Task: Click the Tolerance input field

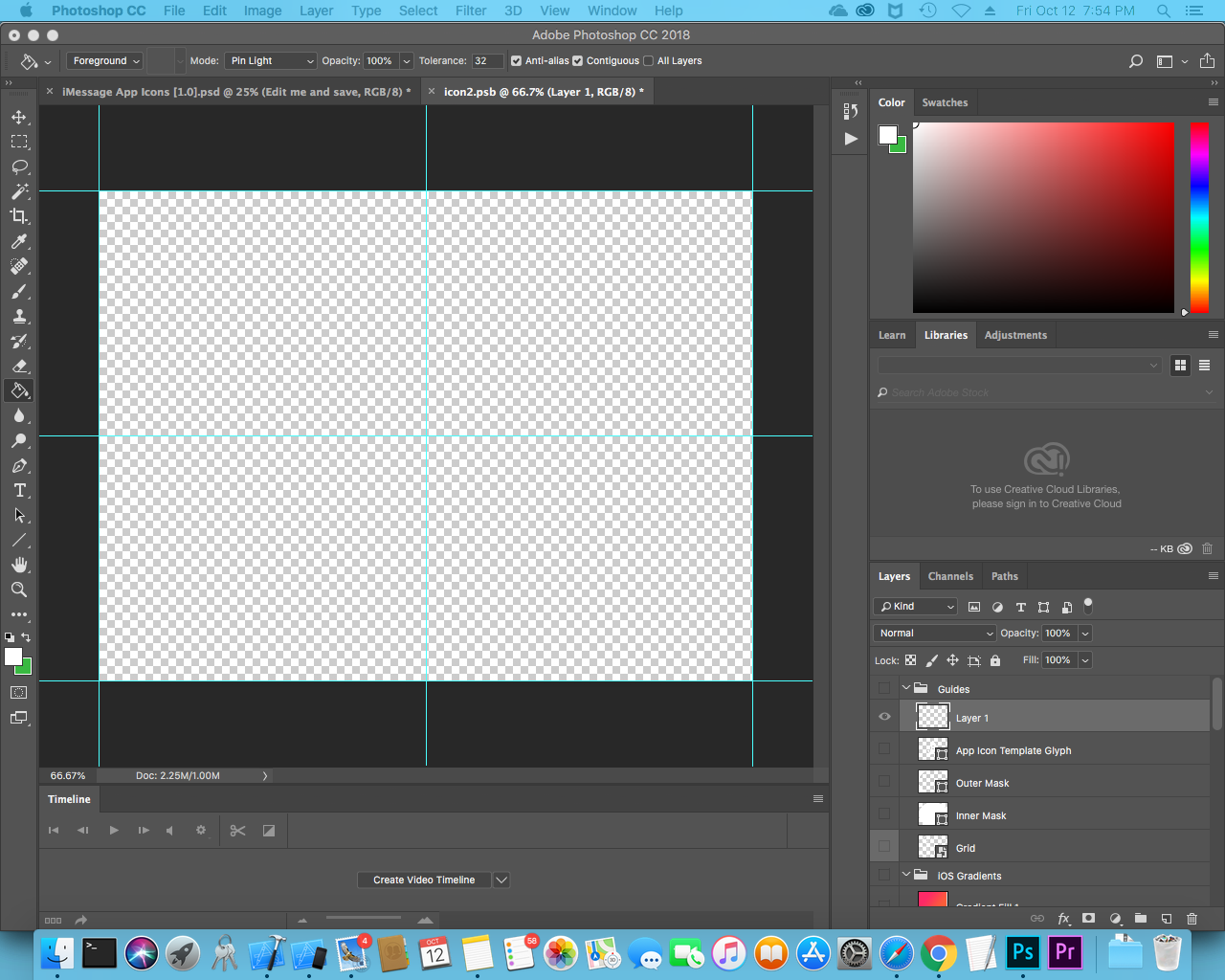Action: (486, 60)
